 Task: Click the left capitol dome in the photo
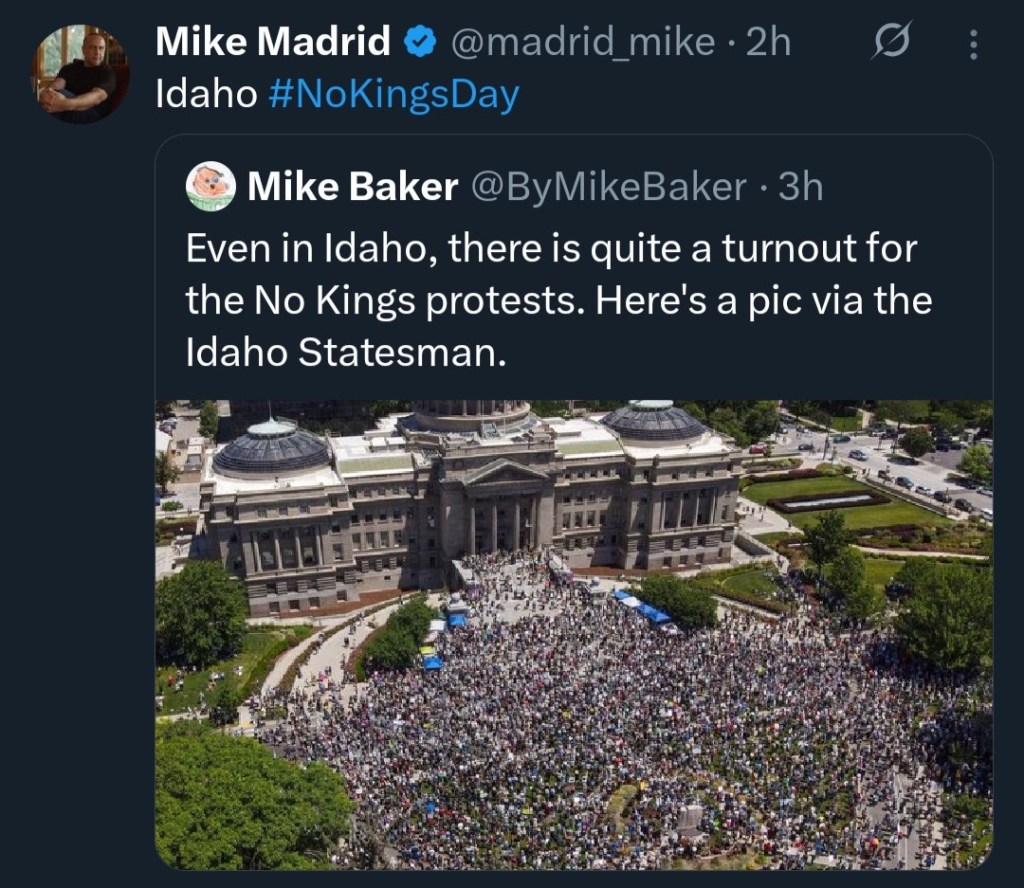272,448
